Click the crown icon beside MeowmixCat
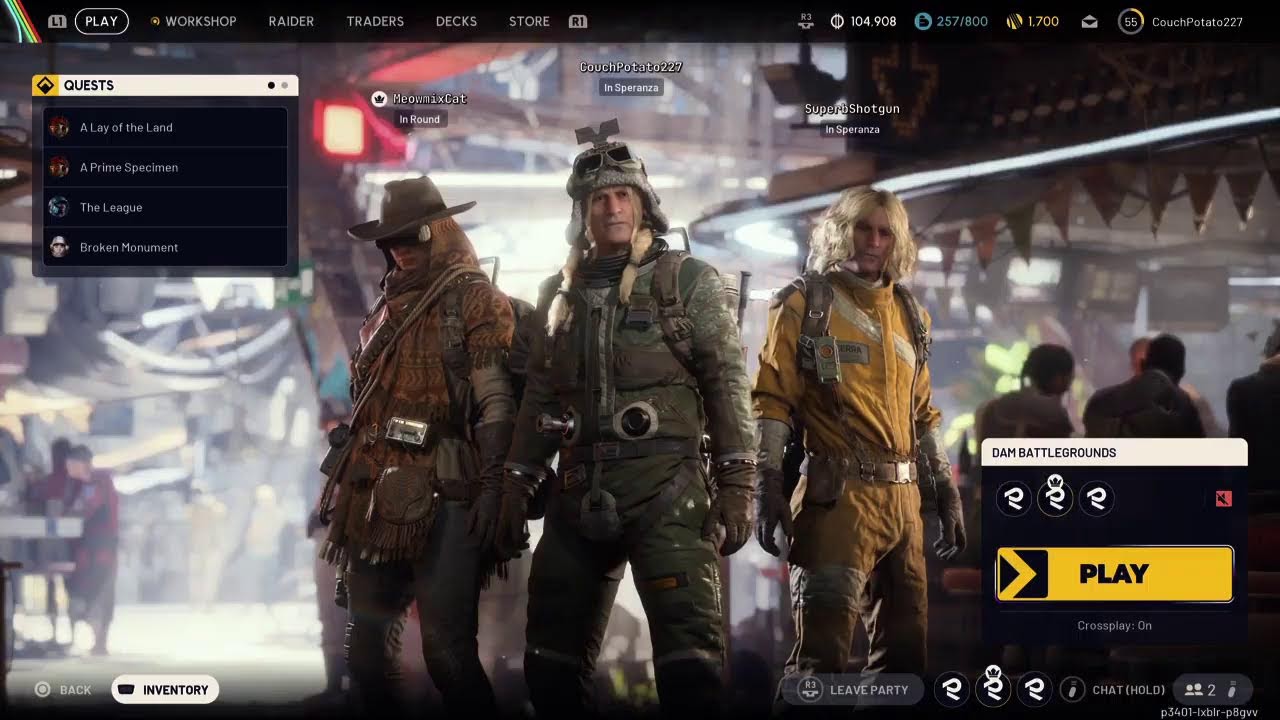Image resolution: width=1280 pixels, height=720 pixels. click(x=379, y=98)
